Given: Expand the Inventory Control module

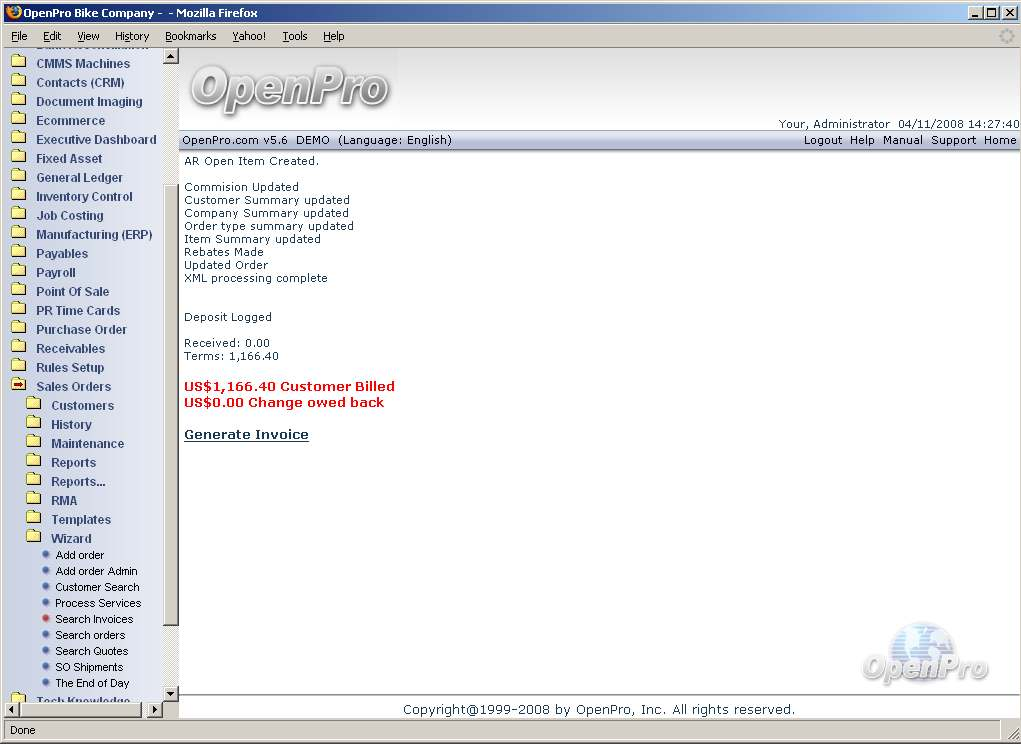Looking at the screenshot, I should click(84, 196).
